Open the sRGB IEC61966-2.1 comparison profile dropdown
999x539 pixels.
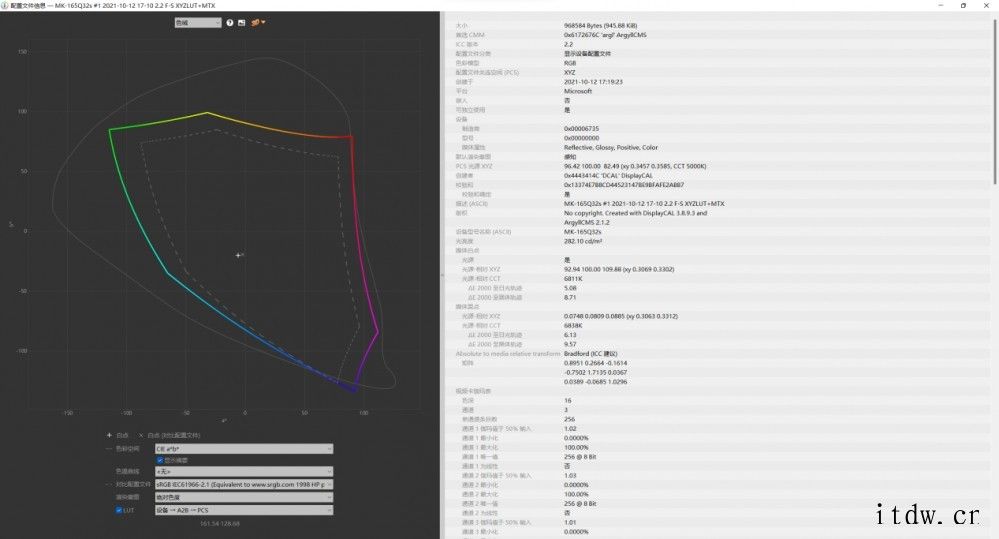pyautogui.click(x=244, y=485)
